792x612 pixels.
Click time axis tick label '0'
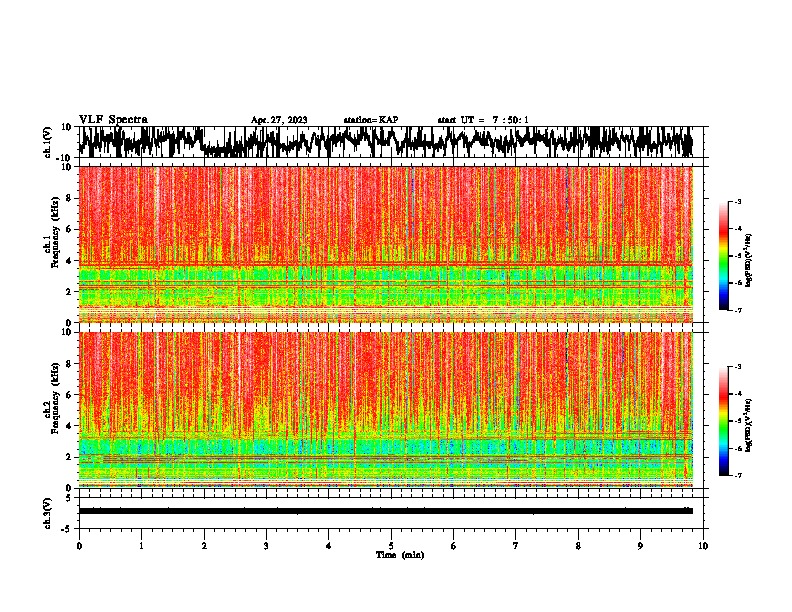click(x=79, y=546)
